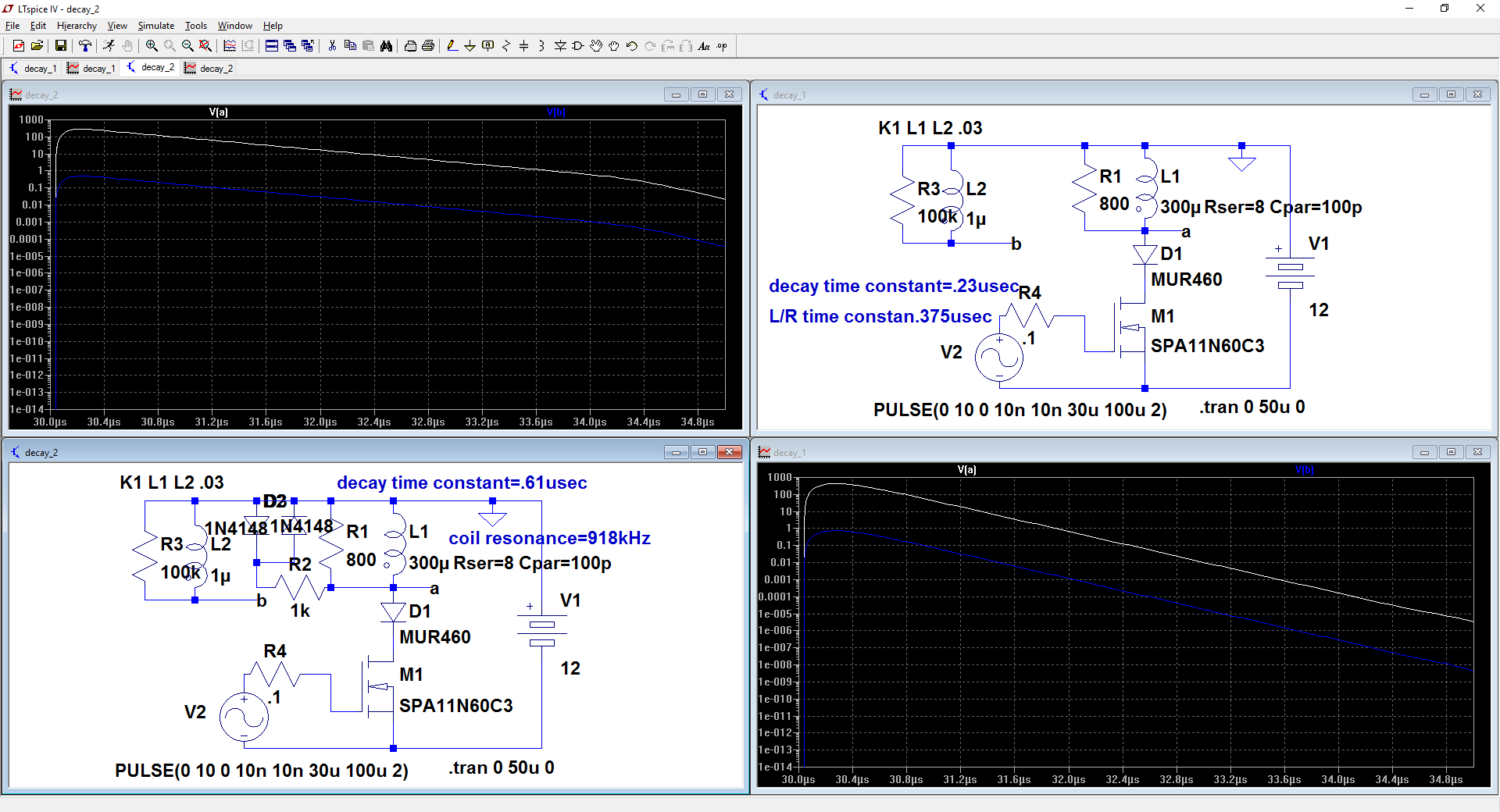The width and height of the screenshot is (1500, 812).
Task: Open the Hierarchy menu
Action: 77,26
